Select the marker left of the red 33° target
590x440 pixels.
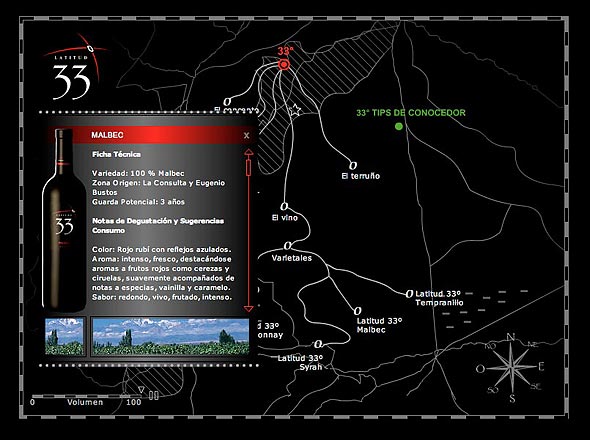pos(227,102)
